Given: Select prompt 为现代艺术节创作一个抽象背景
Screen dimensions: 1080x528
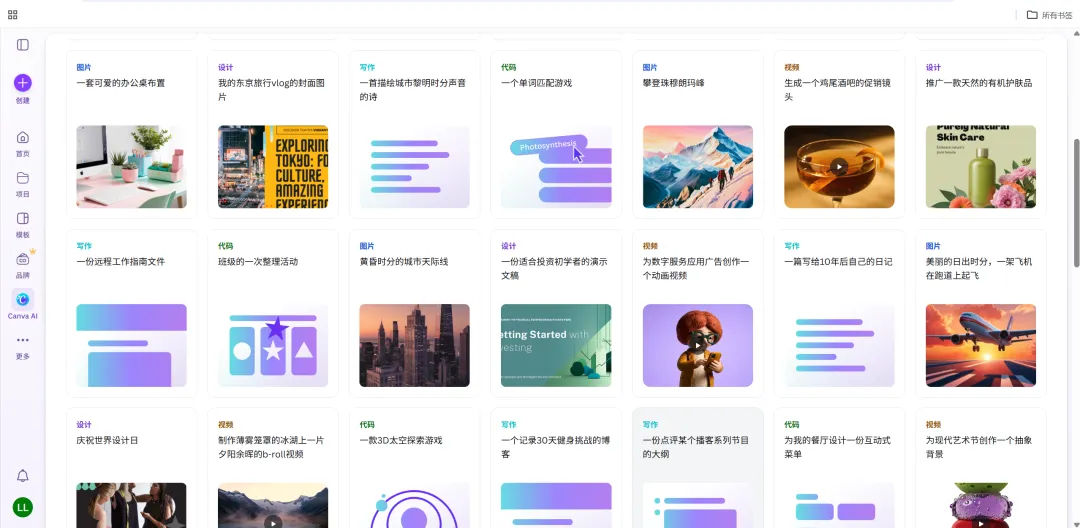Looking at the screenshot, I should tap(979, 447).
